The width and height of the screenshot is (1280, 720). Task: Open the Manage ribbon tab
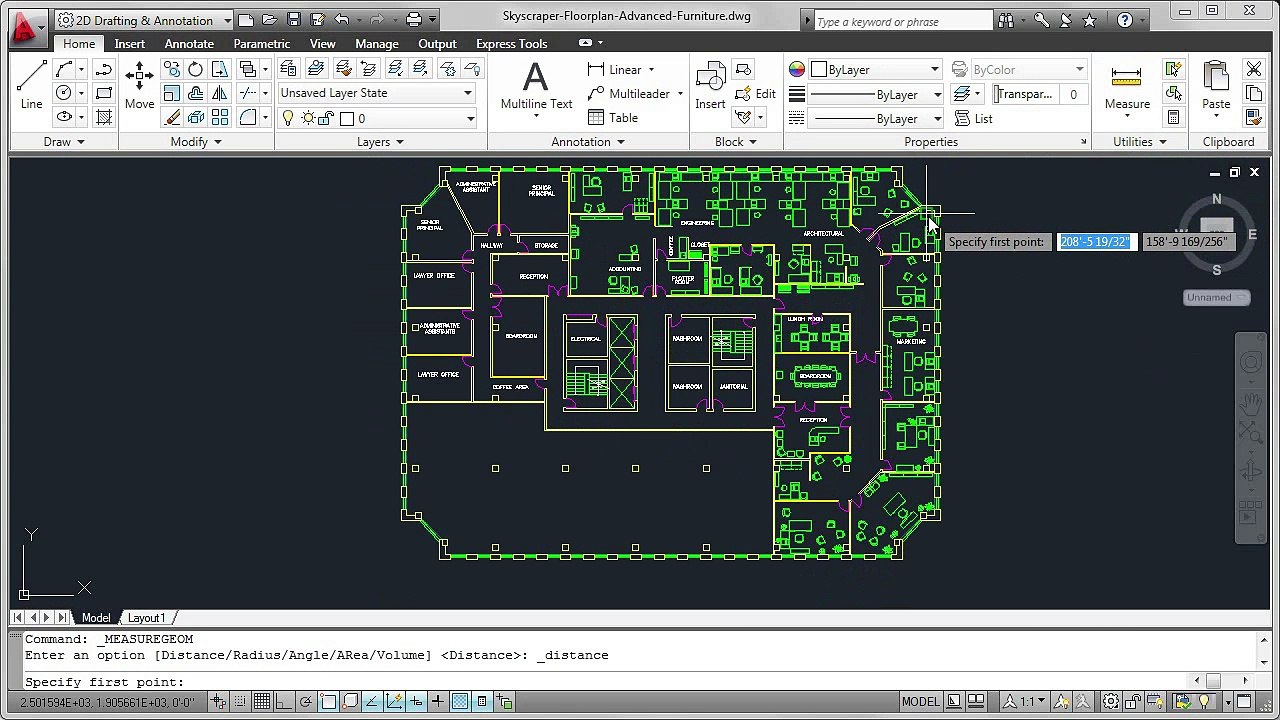point(377,44)
